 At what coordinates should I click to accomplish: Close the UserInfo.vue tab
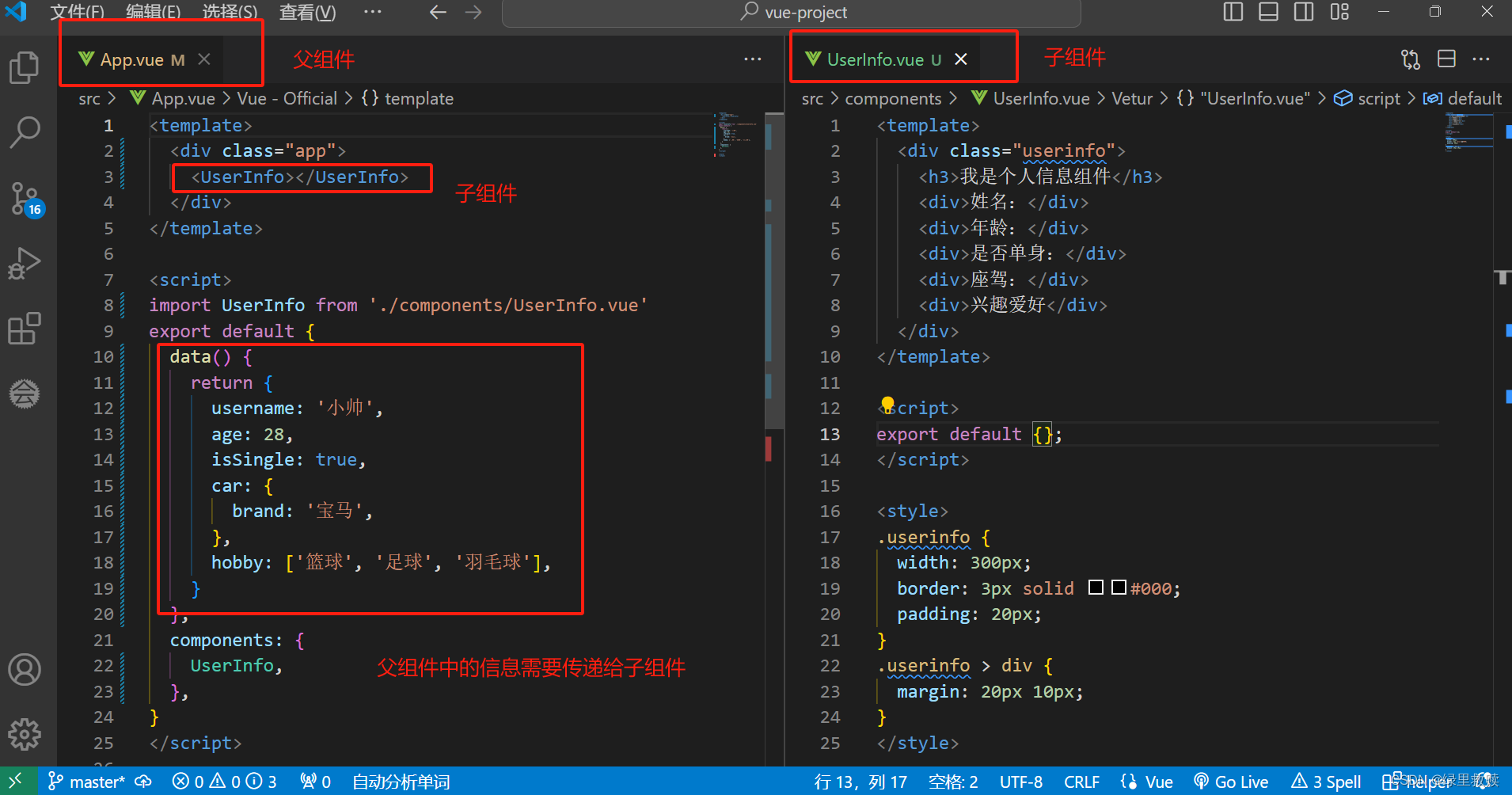961,59
